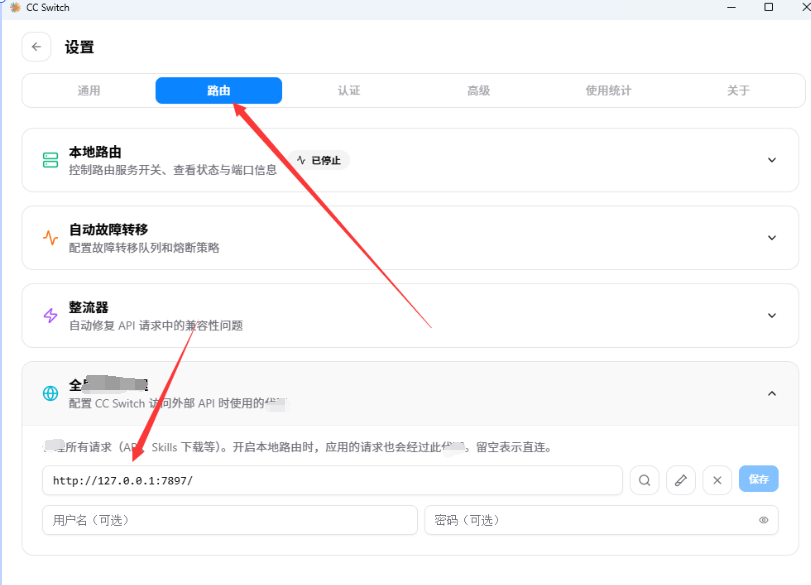The width and height of the screenshot is (811, 585).
Task: Expand the 整流器 section chevron
Action: 772,316
